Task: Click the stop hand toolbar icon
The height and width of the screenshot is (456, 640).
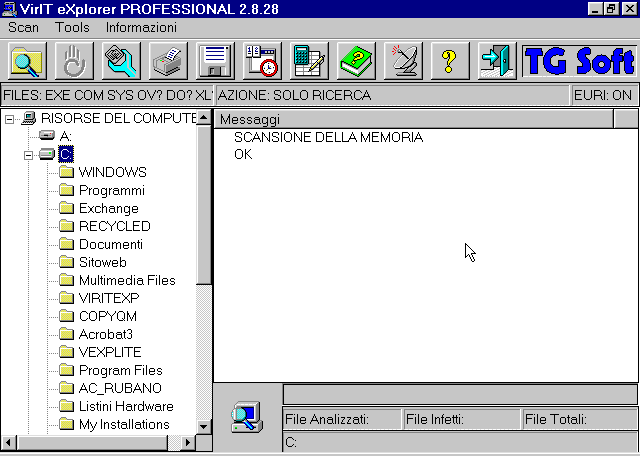Action: click(x=74, y=62)
